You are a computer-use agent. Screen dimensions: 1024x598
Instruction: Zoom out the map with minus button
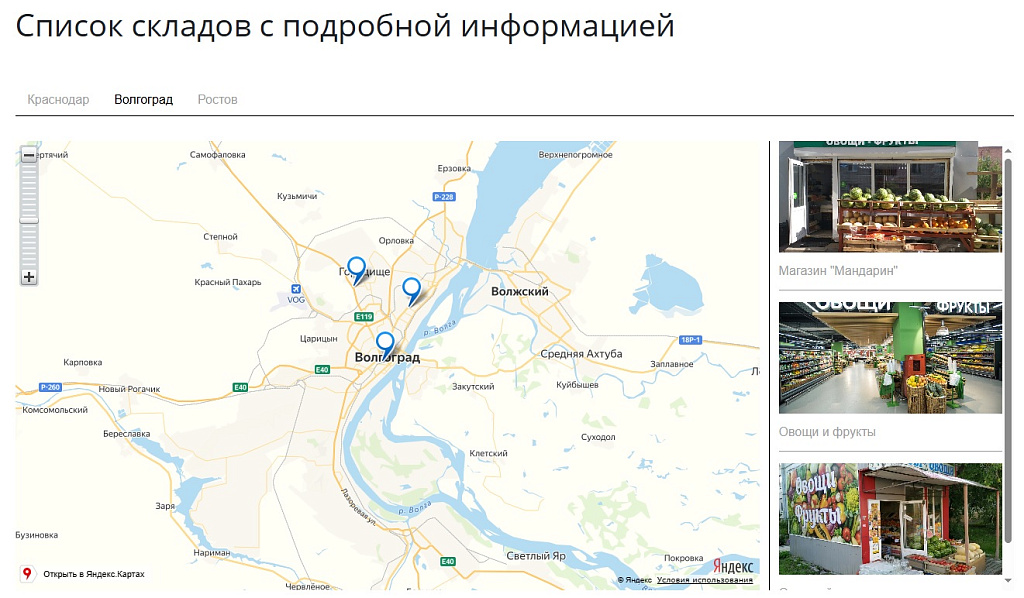(x=29, y=155)
